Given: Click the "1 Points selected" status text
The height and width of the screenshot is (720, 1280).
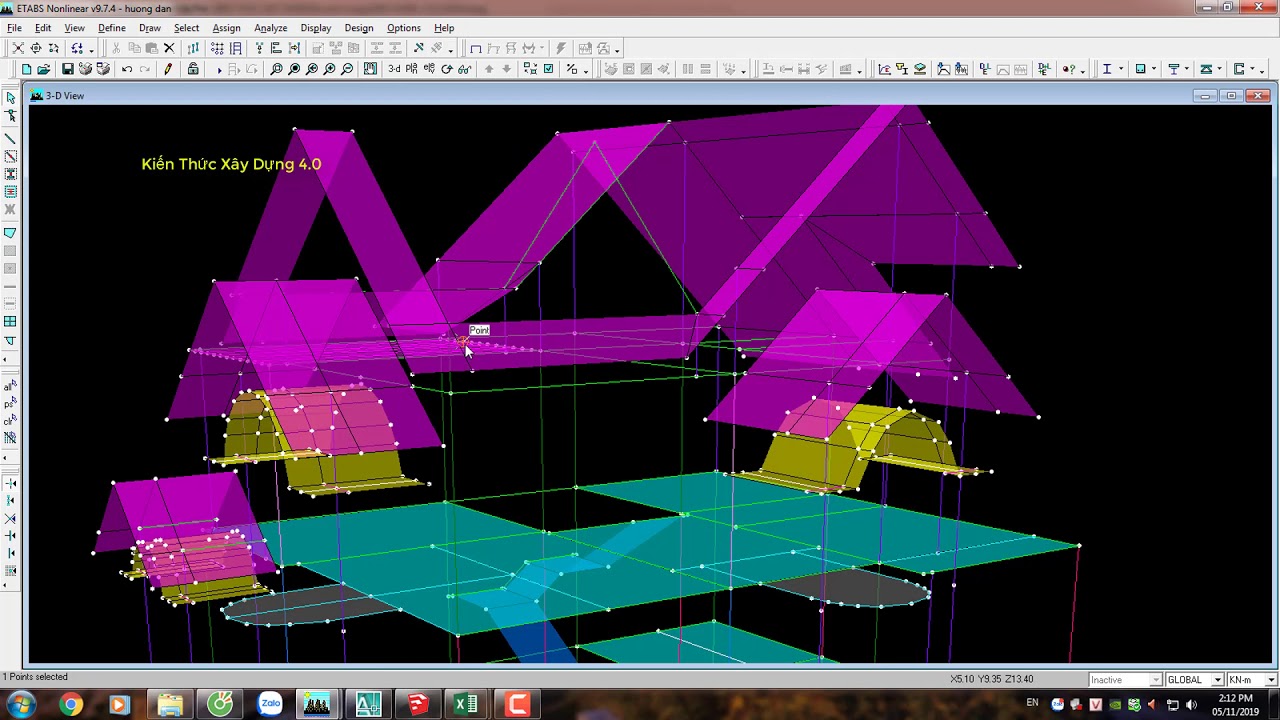Looking at the screenshot, I should pyautogui.click(x=35, y=677).
